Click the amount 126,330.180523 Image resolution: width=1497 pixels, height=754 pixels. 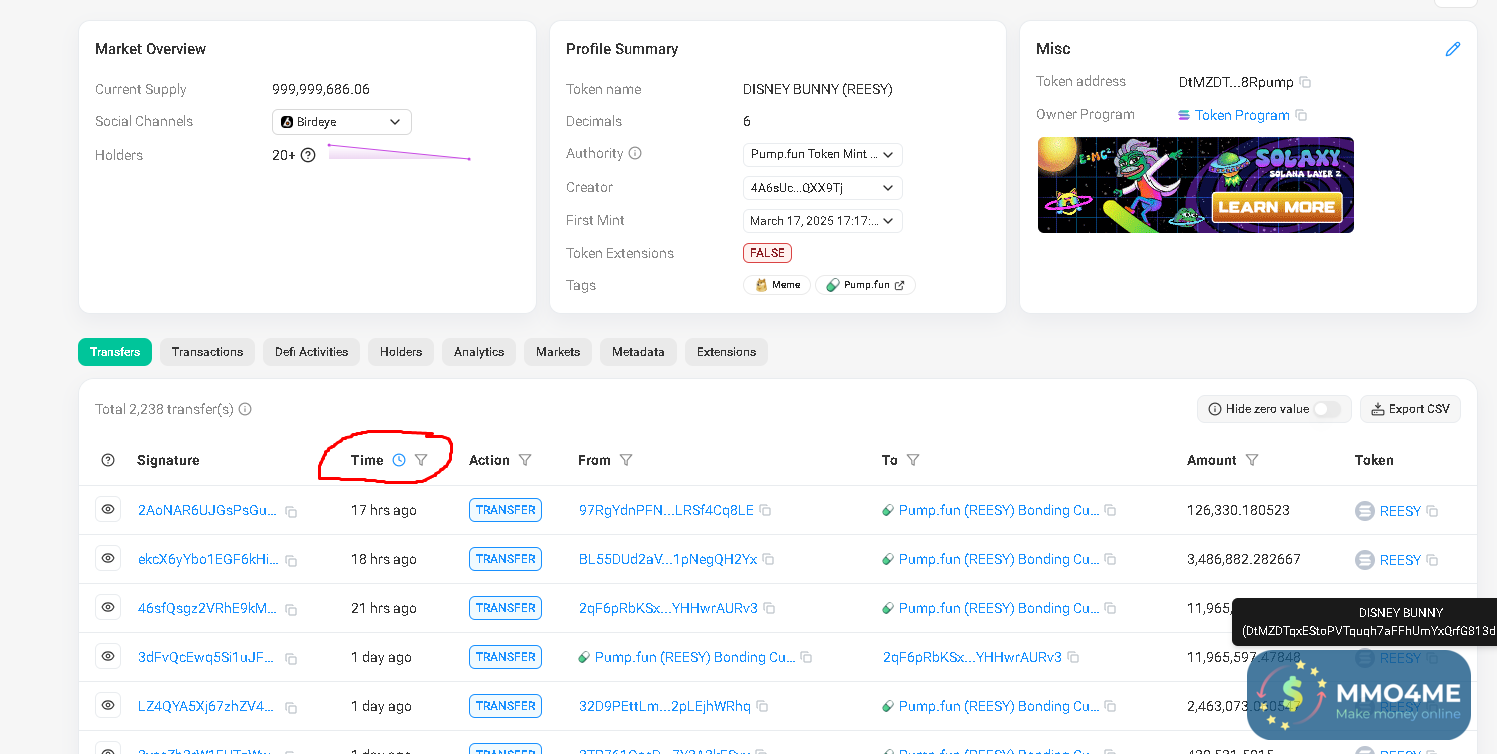point(1238,510)
